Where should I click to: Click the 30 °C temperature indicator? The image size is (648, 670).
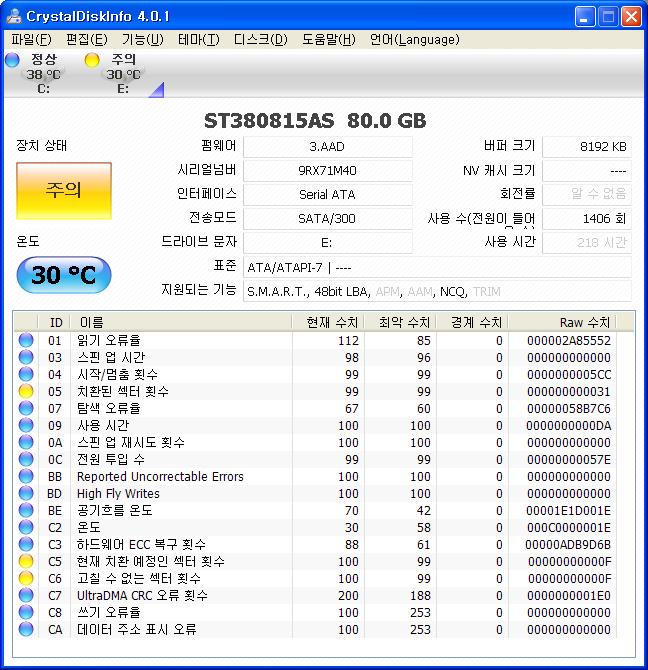pyautogui.click(x=64, y=275)
